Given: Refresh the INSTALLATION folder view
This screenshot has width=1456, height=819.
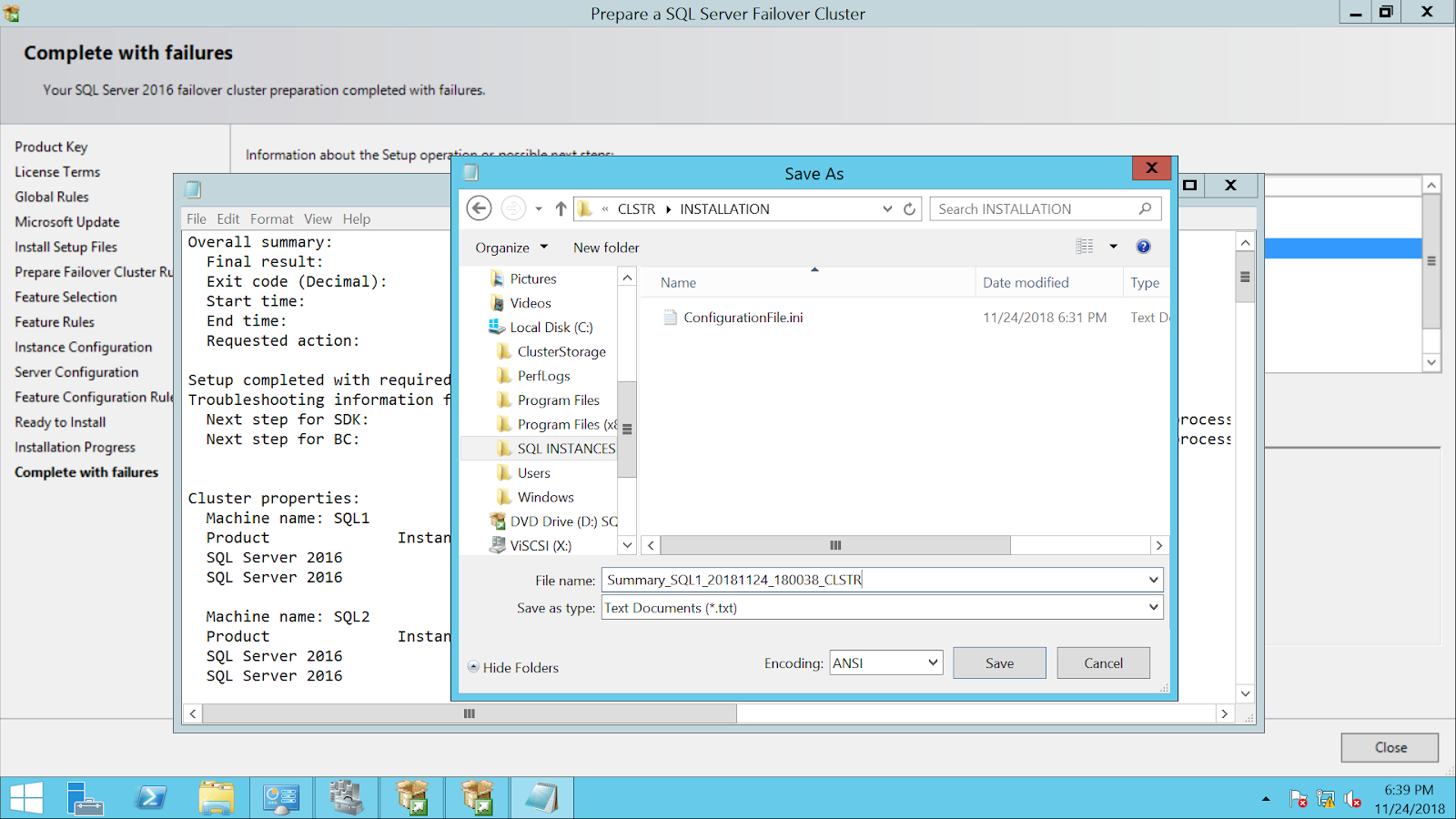Looking at the screenshot, I should [909, 208].
